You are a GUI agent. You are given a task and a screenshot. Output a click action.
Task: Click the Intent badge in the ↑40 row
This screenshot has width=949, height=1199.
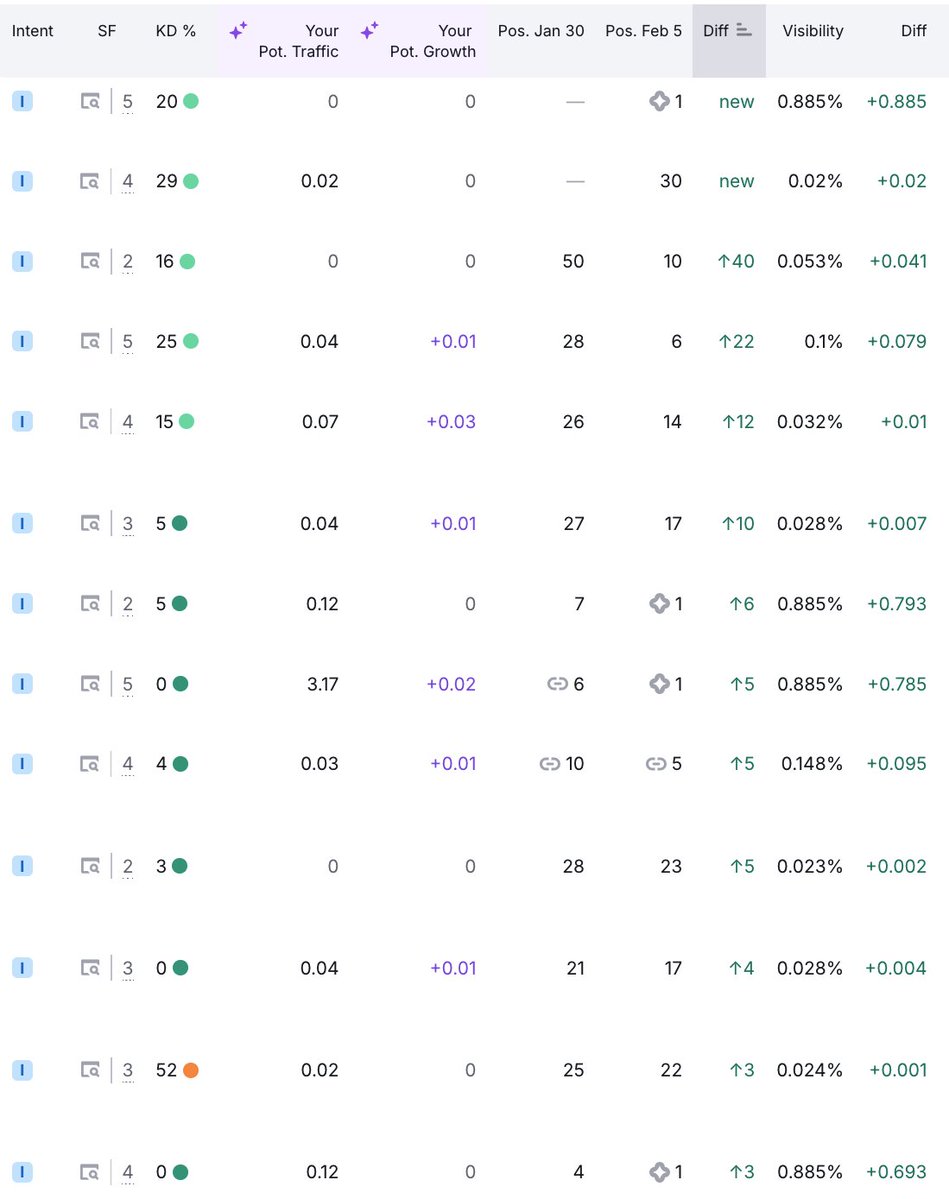click(x=22, y=262)
